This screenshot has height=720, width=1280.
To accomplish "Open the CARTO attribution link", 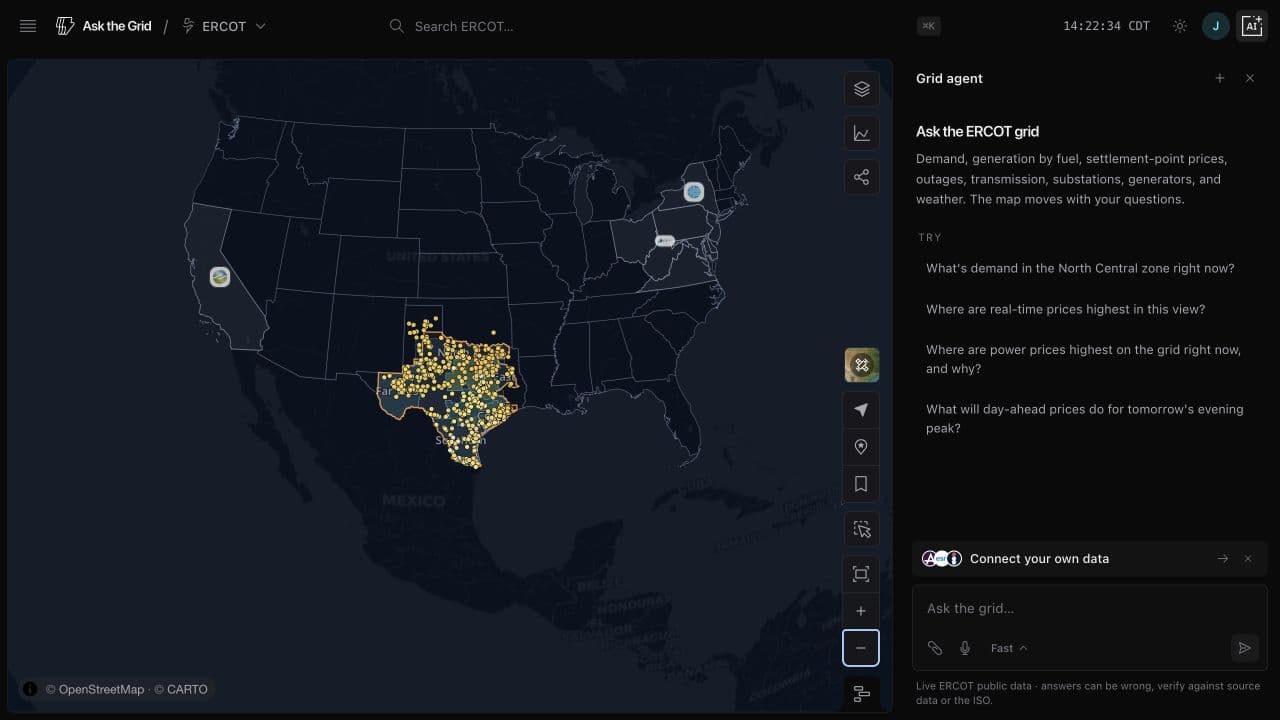I will click(182, 689).
